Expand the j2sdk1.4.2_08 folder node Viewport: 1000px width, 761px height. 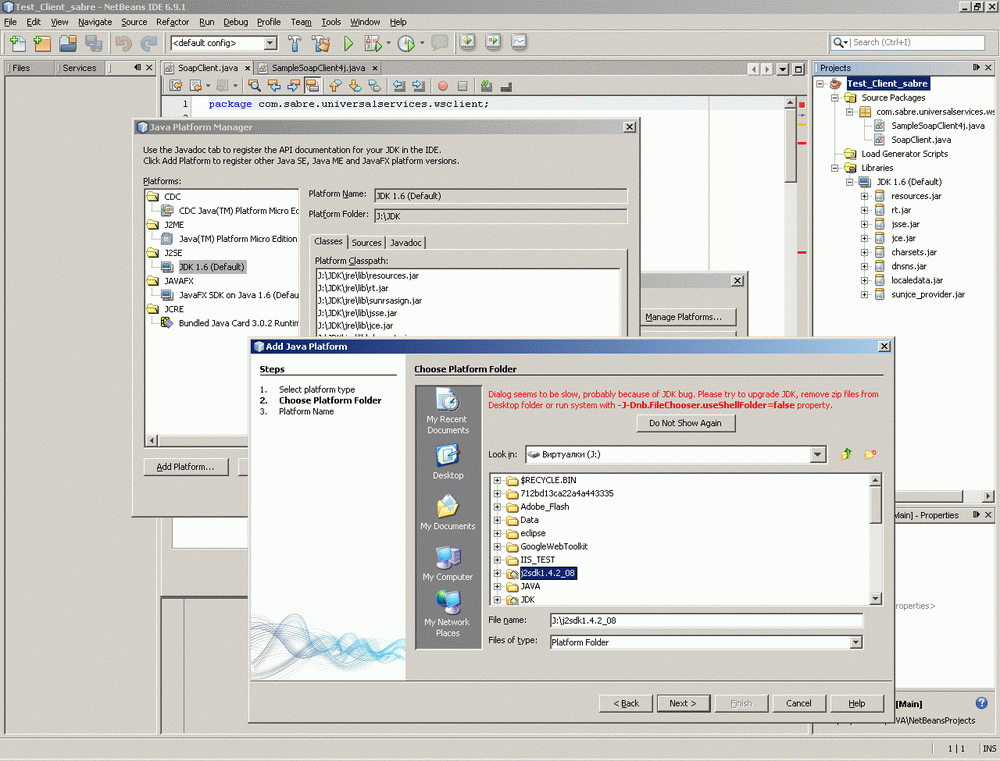[497, 573]
